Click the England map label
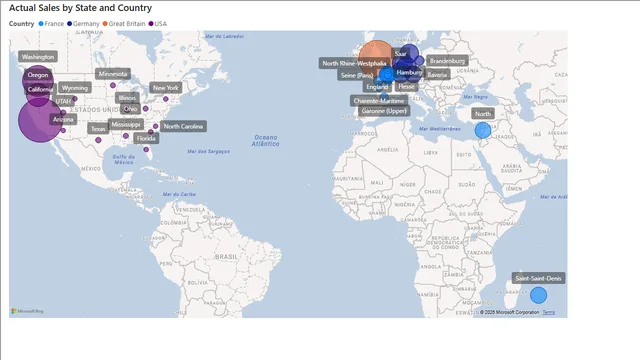640x360 pixels. click(377, 87)
